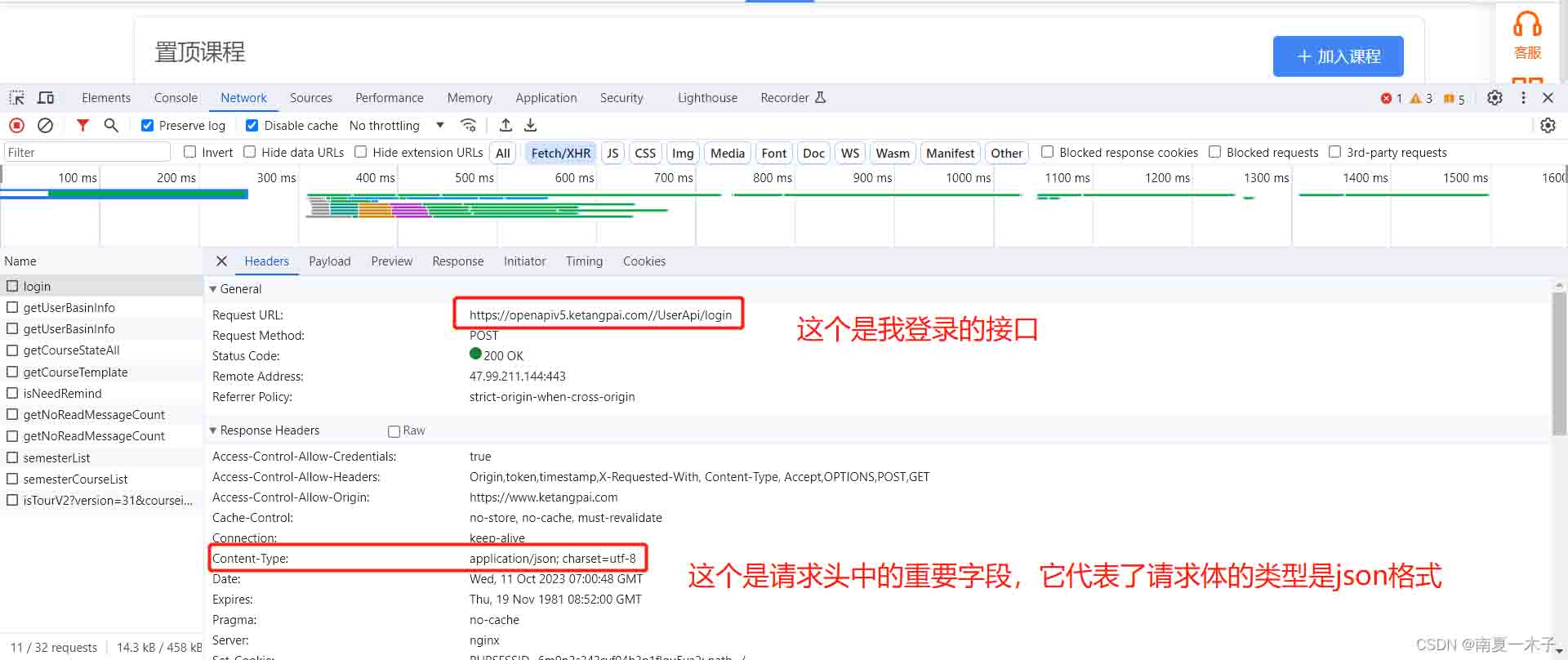Enable the Invert filter checkbox
This screenshot has height=660, width=1568.
point(190,152)
